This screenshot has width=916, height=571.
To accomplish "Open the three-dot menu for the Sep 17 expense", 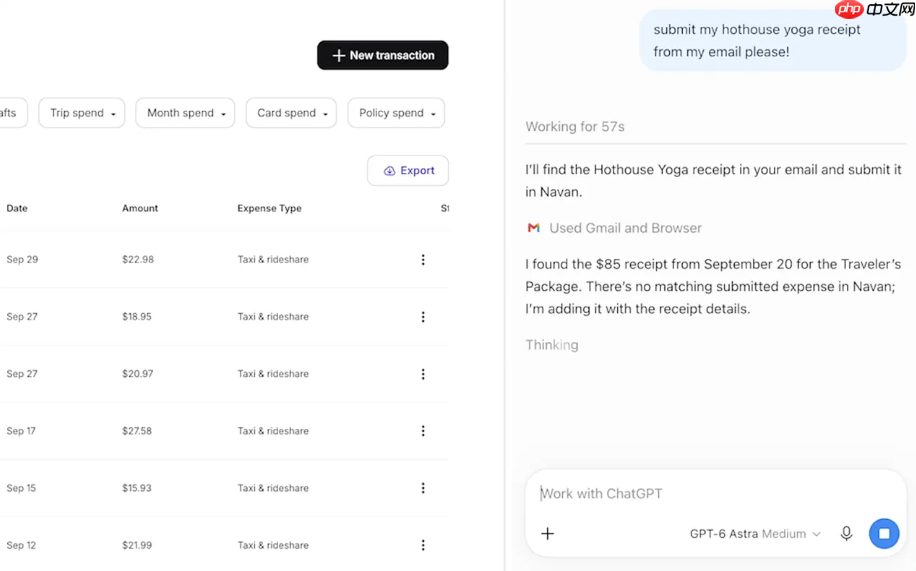I will [x=423, y=431].
